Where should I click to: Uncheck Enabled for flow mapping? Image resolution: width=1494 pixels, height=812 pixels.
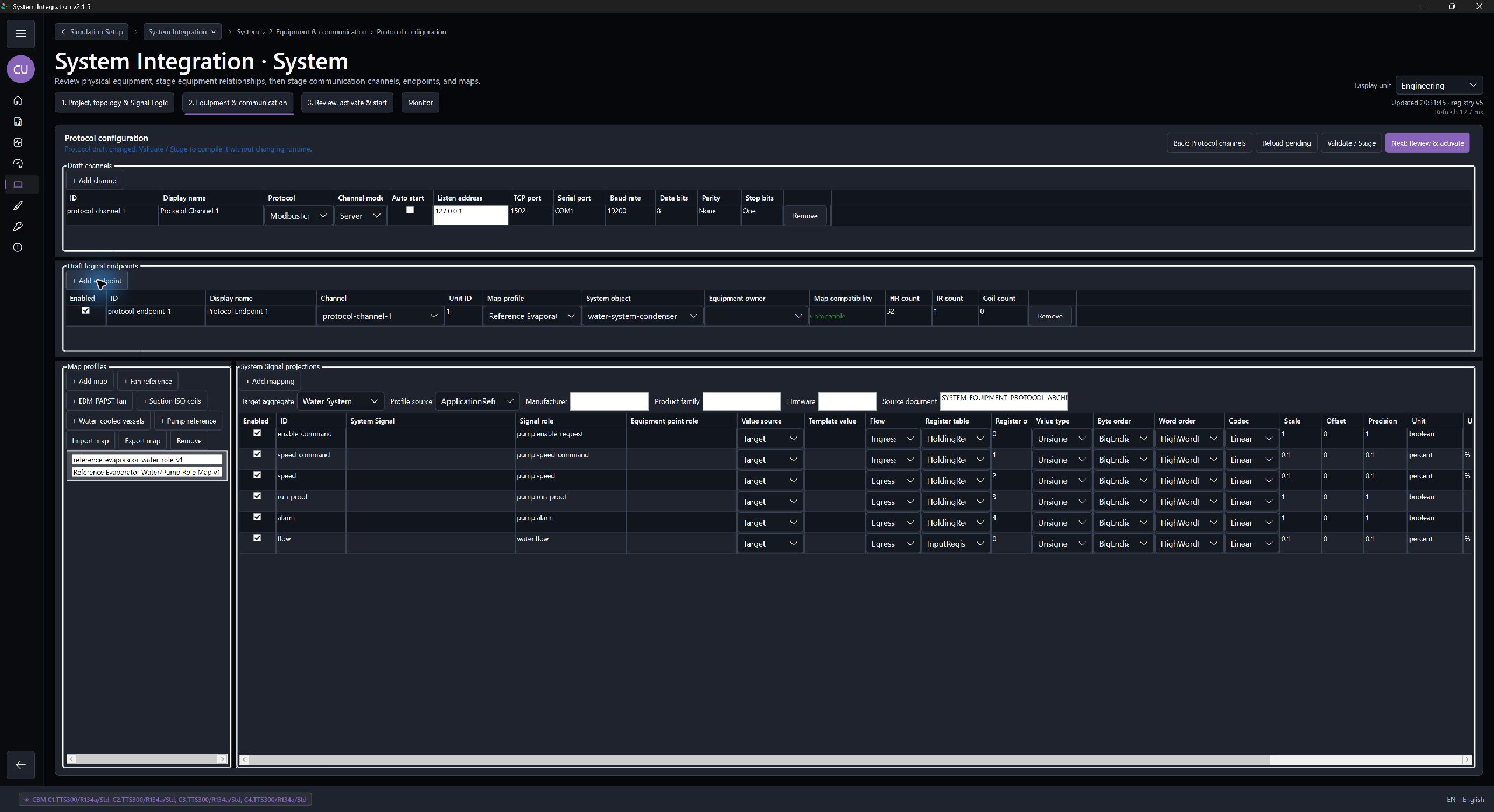[x=257, y=538]
